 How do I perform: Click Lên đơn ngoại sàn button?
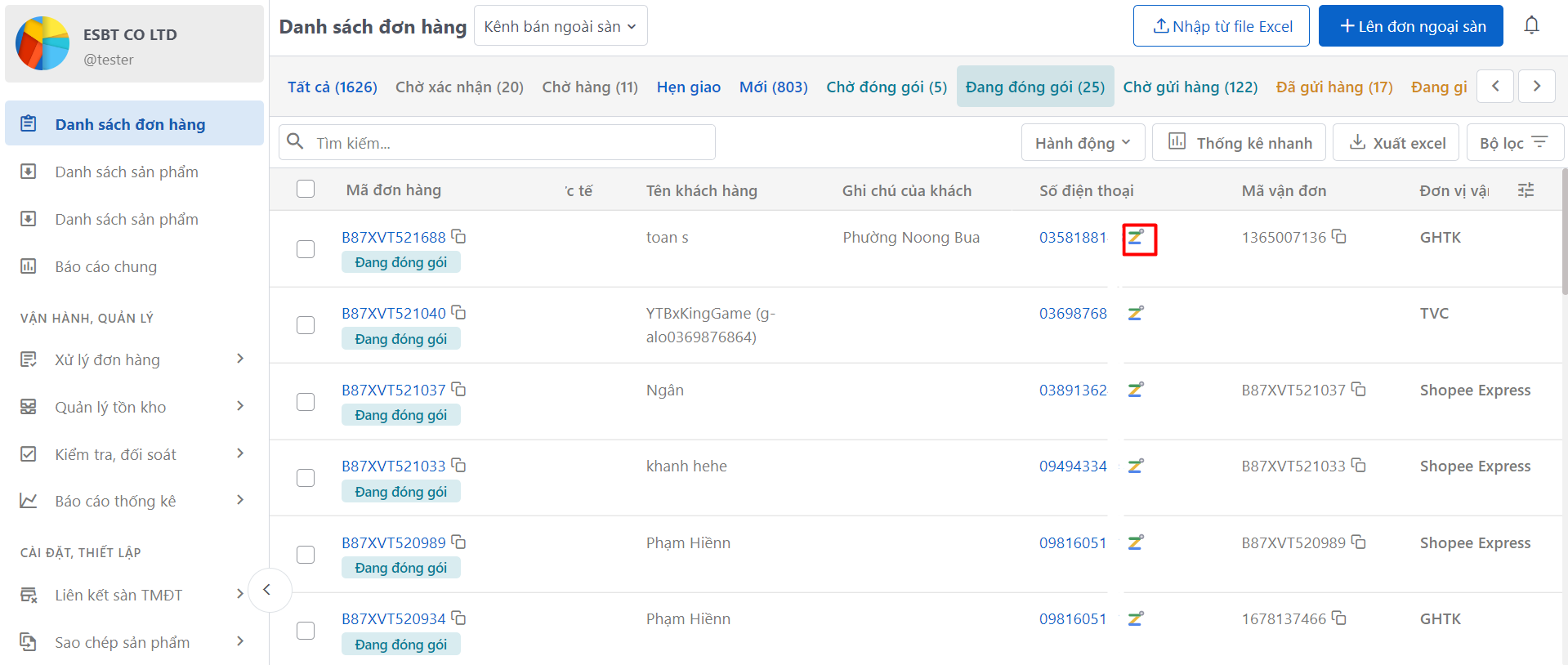point(1411,26)
